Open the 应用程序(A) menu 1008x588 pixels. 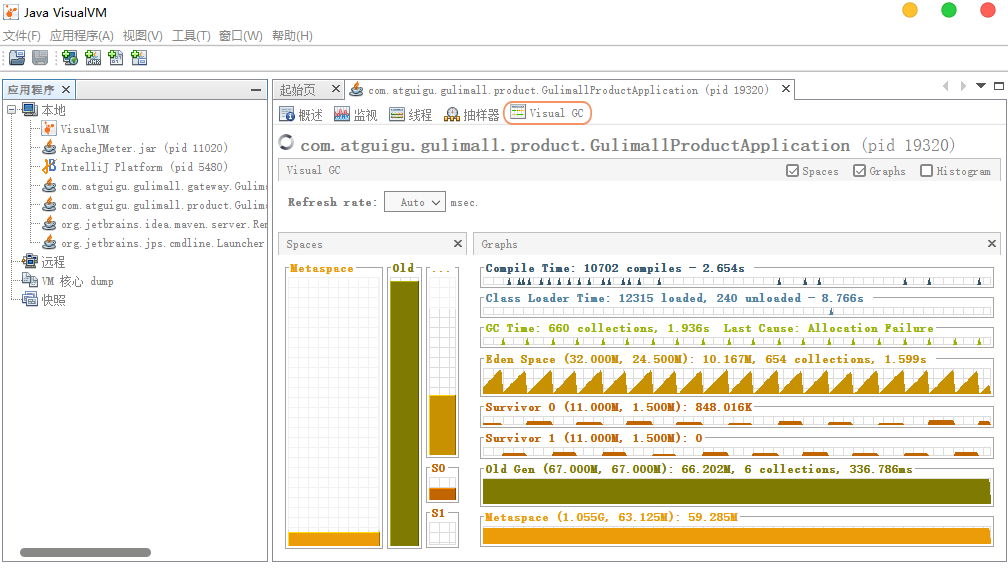pyautogui.click(x=82, y=35)
